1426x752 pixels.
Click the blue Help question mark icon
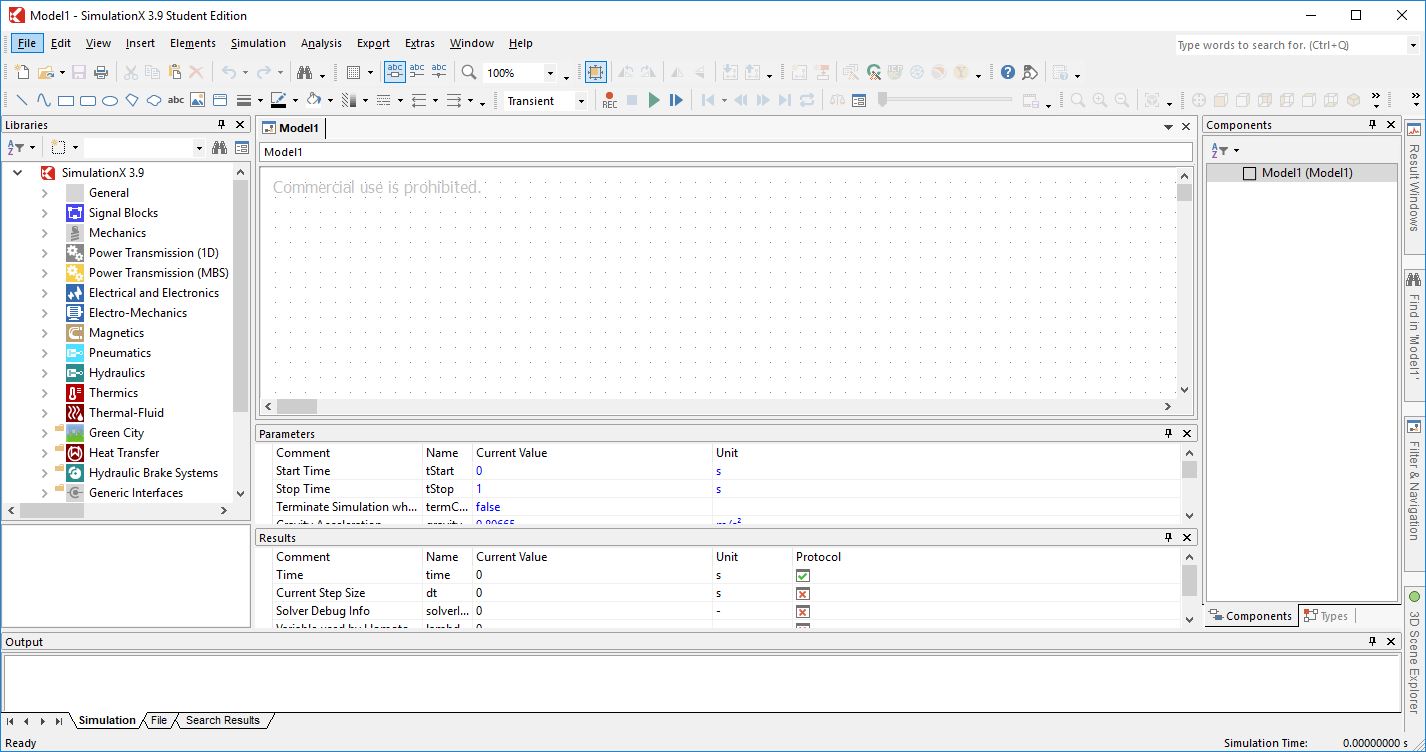[1008, 72]
